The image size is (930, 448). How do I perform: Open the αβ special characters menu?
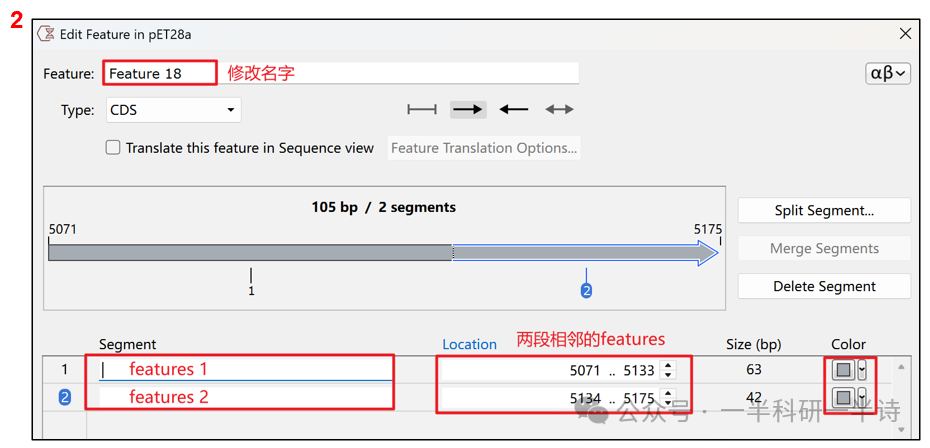[x=887, y=74]
